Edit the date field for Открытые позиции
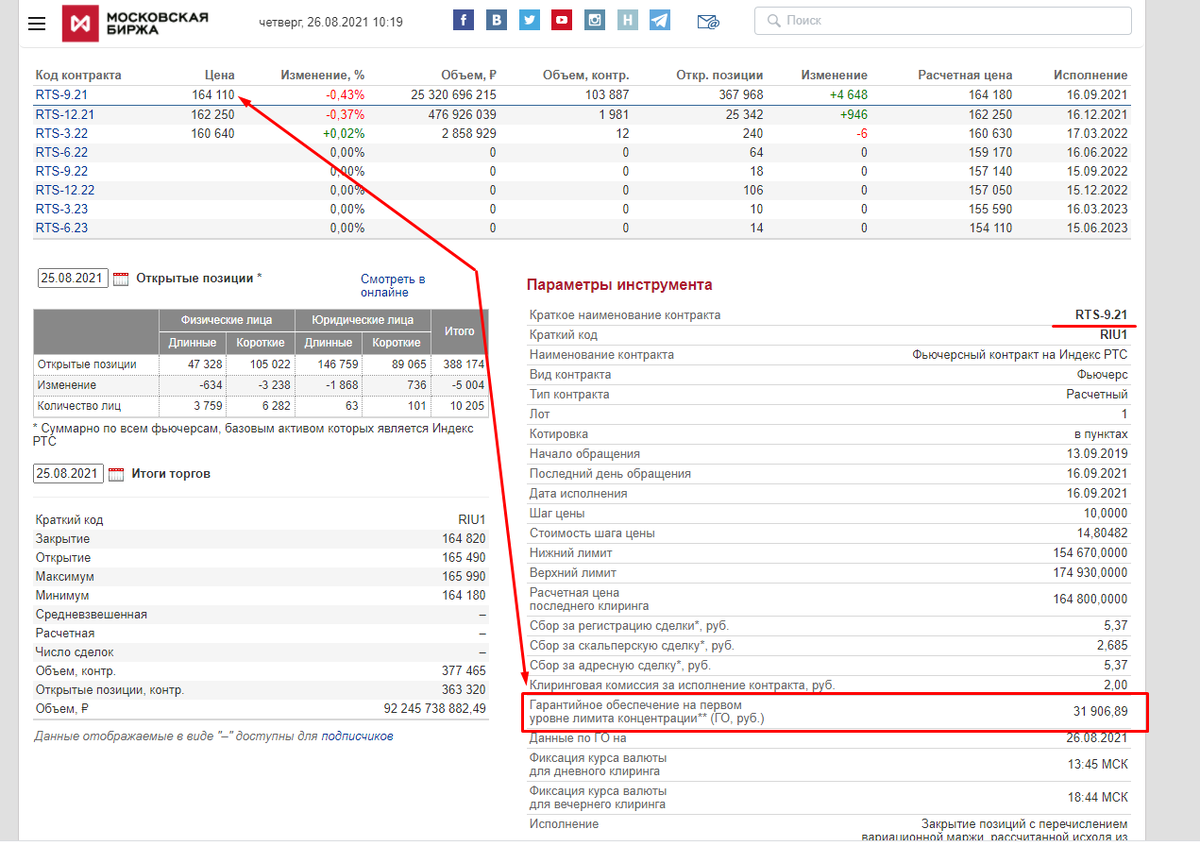The width and height of the screenshot is (1200, 846). [72, 279]
